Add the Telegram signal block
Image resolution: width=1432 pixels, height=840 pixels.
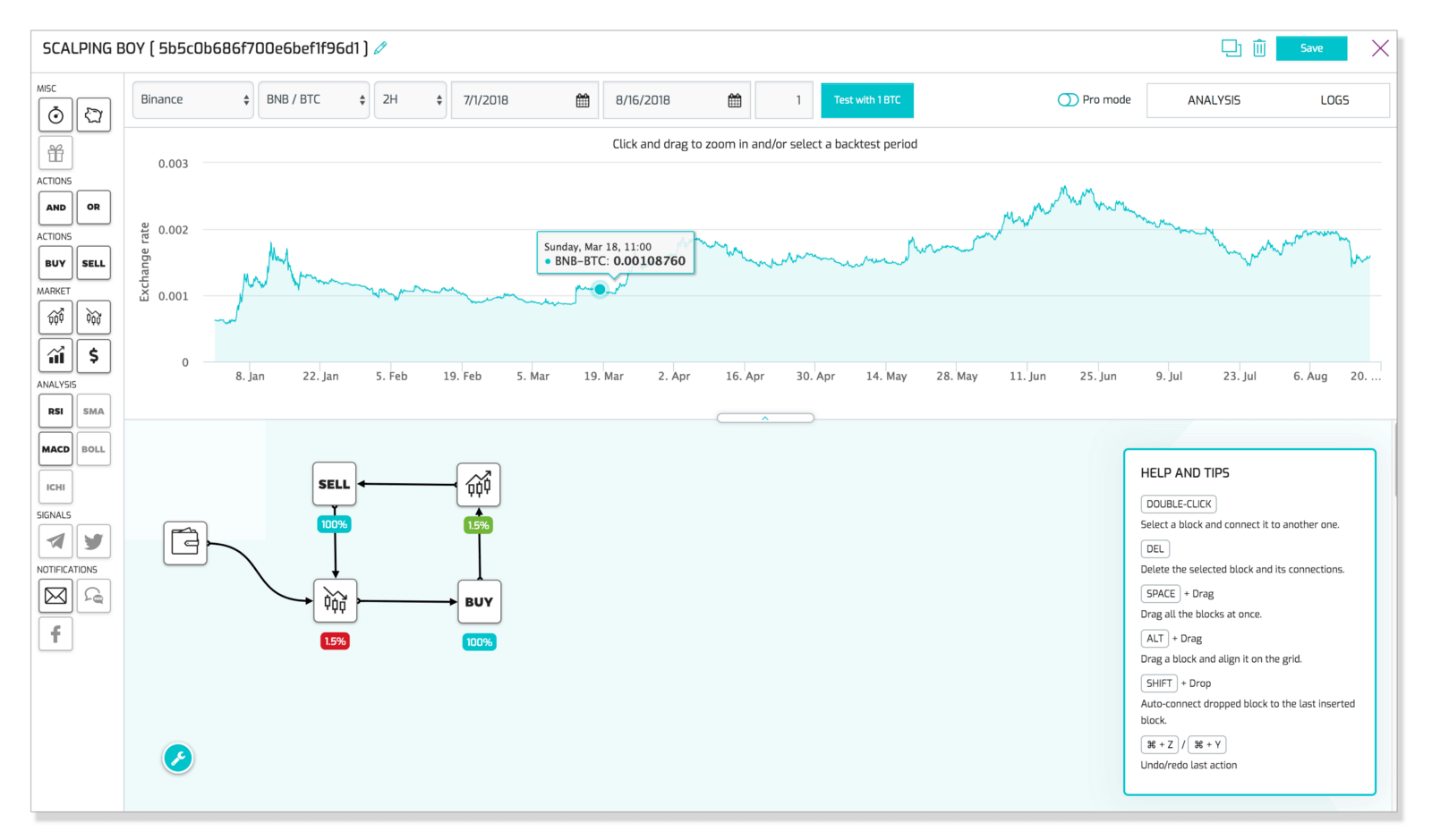pos(55,541)
